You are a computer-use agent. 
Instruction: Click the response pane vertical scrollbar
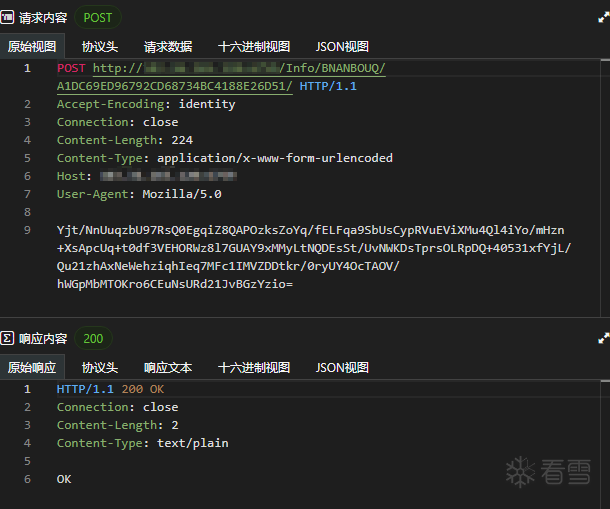pyautogui.click(x=605, y=444)
